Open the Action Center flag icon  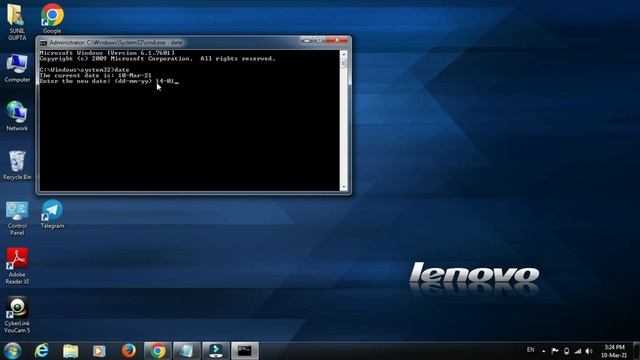pos(555,351)
